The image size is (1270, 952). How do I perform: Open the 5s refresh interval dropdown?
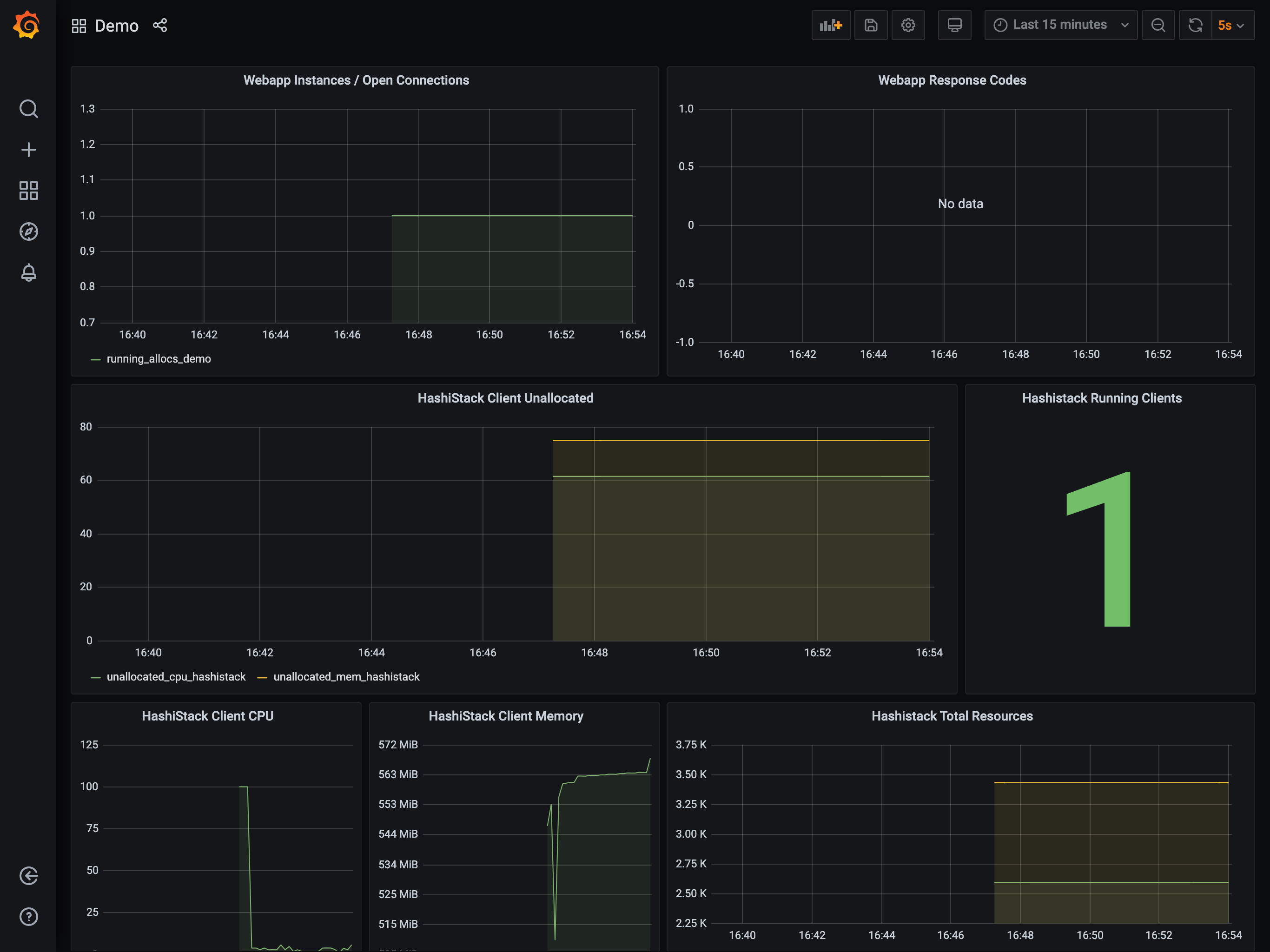pos(1233,25)
